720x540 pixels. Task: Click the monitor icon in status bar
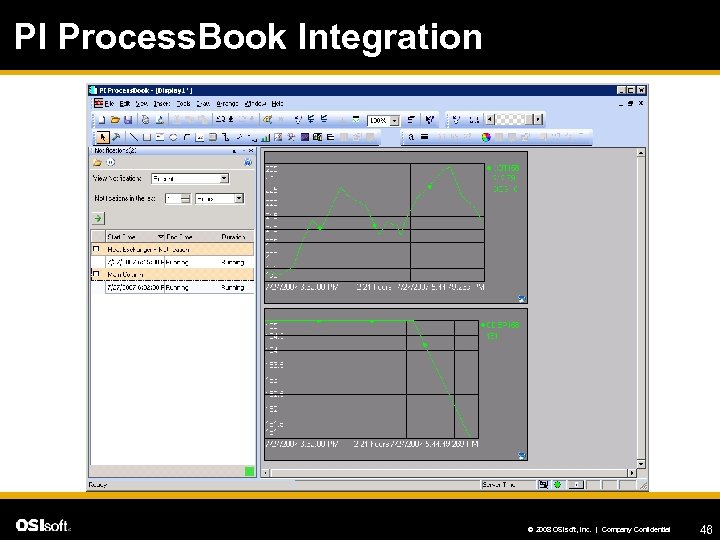click(x=543, y=484)
